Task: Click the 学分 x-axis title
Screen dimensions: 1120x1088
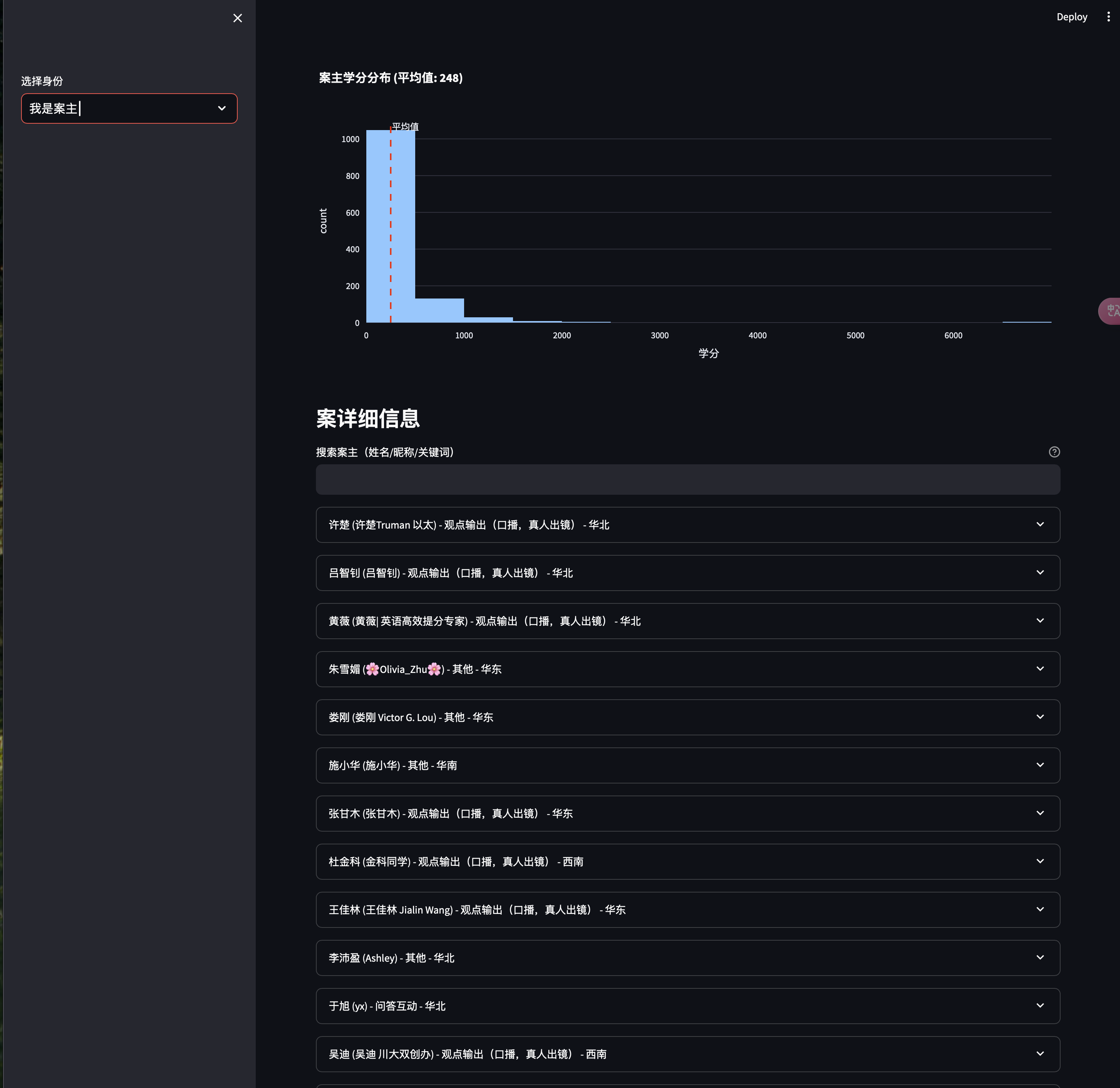Action: [708, 353]
